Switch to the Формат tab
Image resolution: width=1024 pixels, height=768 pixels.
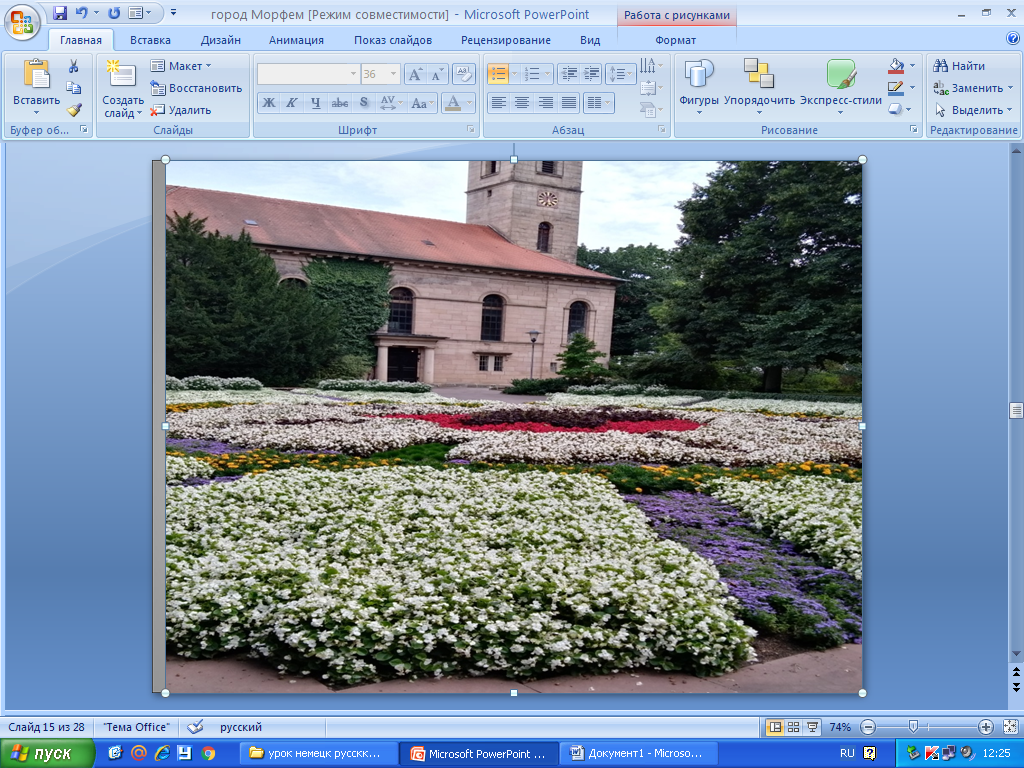coord(676,40)
